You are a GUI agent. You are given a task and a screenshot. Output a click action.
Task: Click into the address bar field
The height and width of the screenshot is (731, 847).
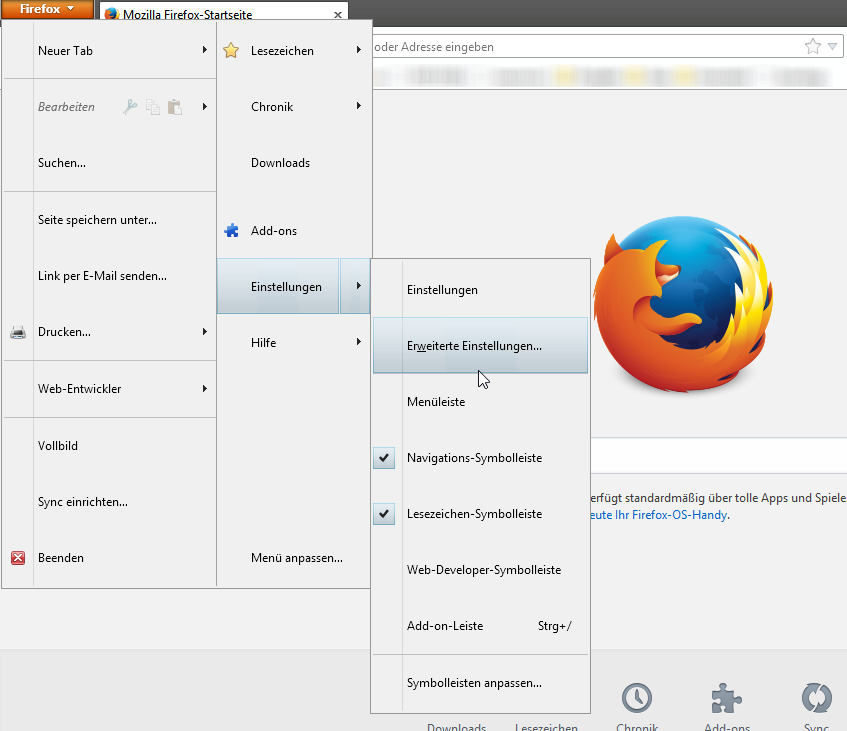click(x=580, y=47)
